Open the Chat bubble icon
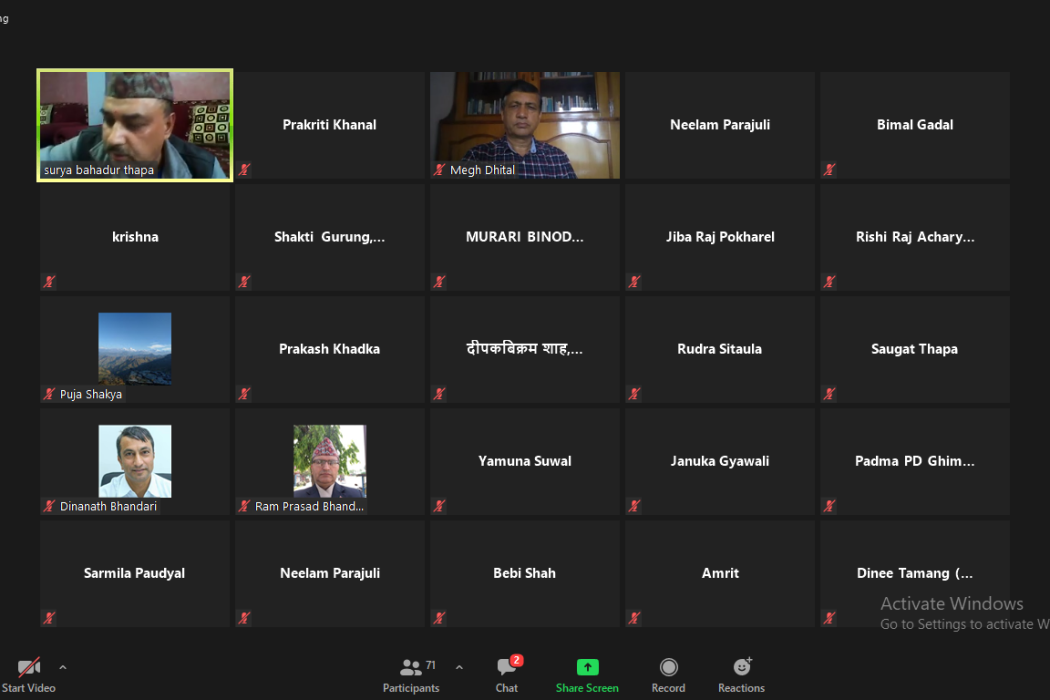This screenshot has height=700, width=1050. (x=506, y=667)
